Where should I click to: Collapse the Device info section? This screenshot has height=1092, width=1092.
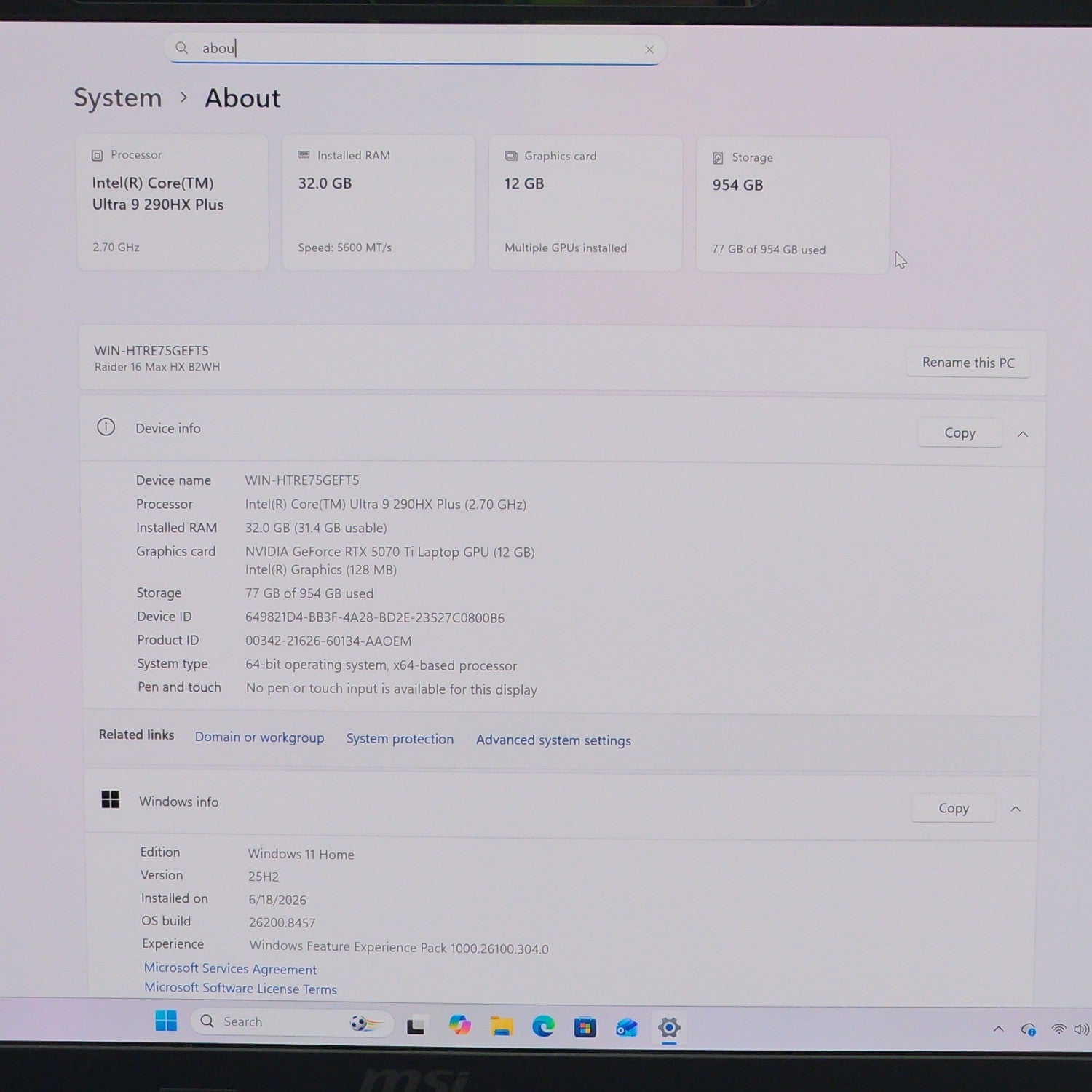1023,434
